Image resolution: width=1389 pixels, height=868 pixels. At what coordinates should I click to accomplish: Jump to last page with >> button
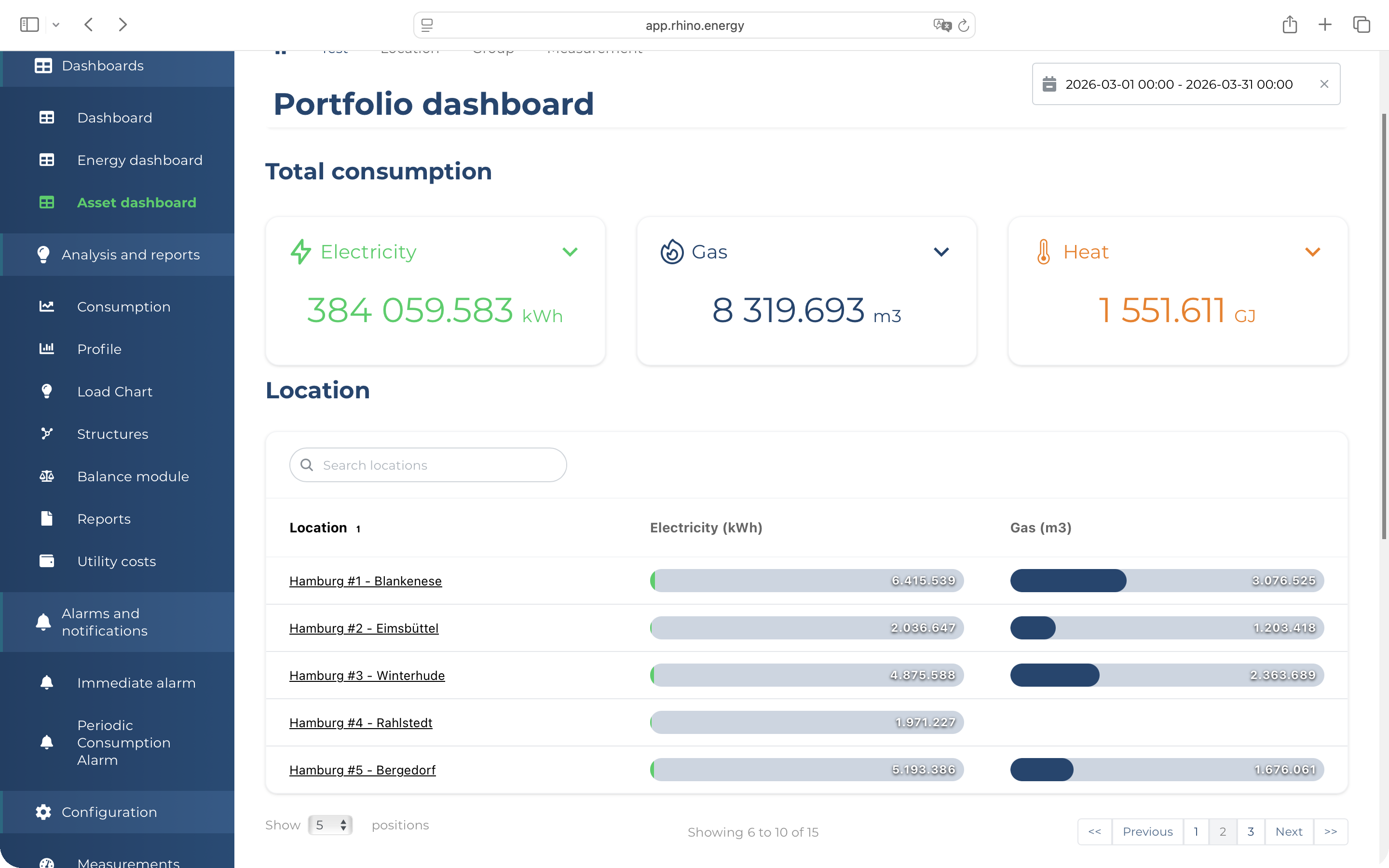(x=1331, y=831)
